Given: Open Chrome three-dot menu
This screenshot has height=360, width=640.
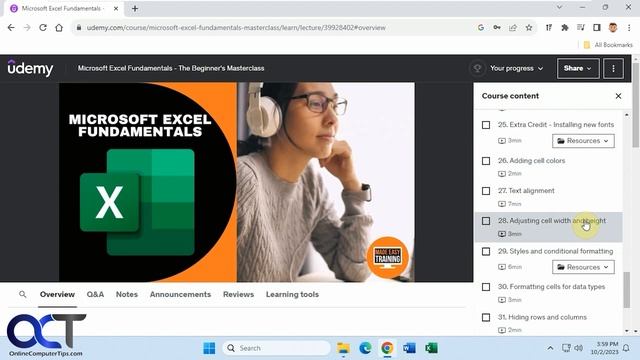Looking at the screenshot, I should pos(629,28).
